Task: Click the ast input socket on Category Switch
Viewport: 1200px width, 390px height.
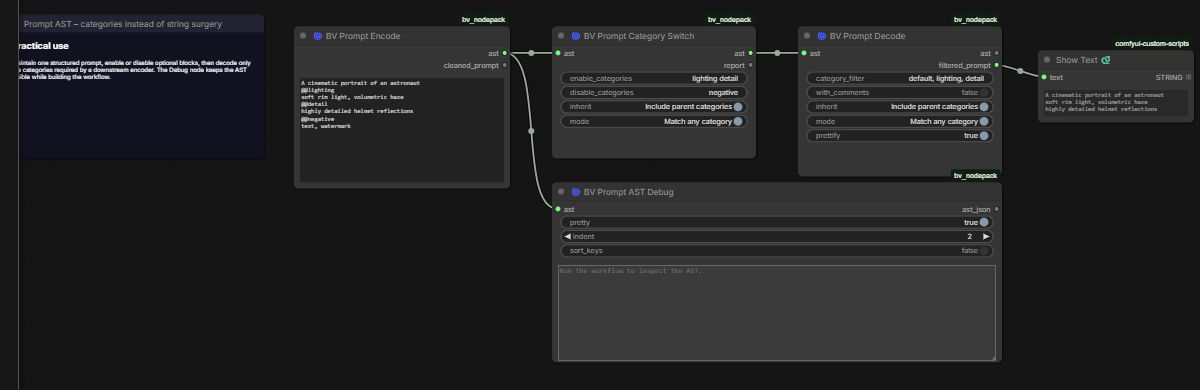Action: (558, 53)
